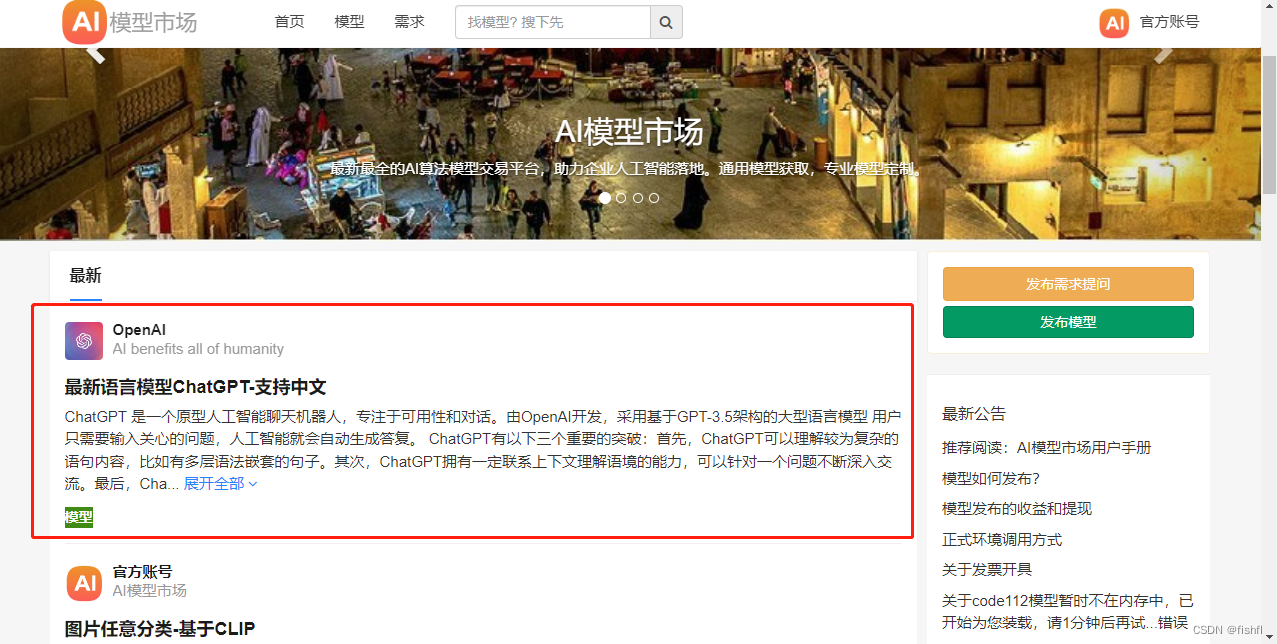
Task: Select the third carousel dot
Action: [638, 198]
